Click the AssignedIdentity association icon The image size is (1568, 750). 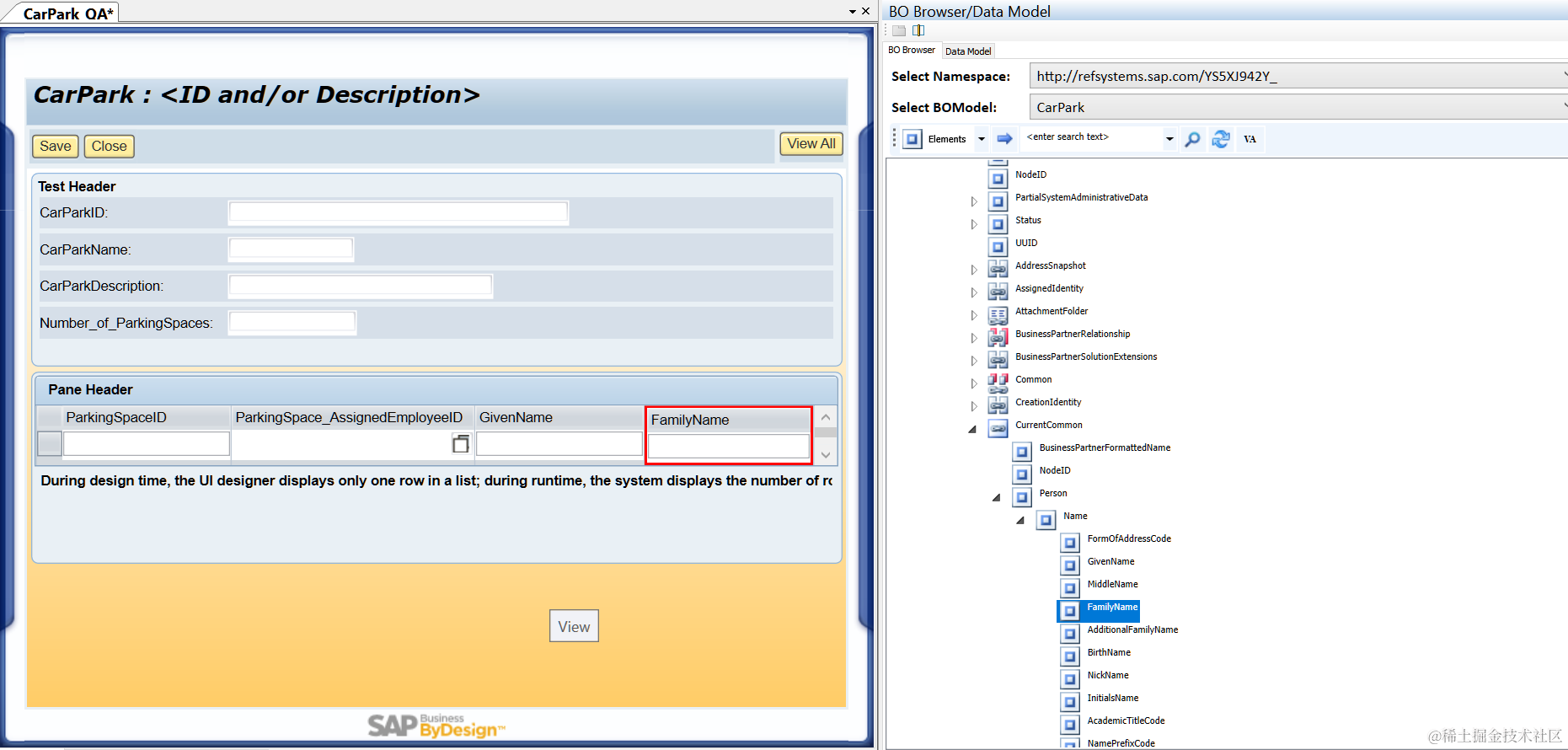998,292
